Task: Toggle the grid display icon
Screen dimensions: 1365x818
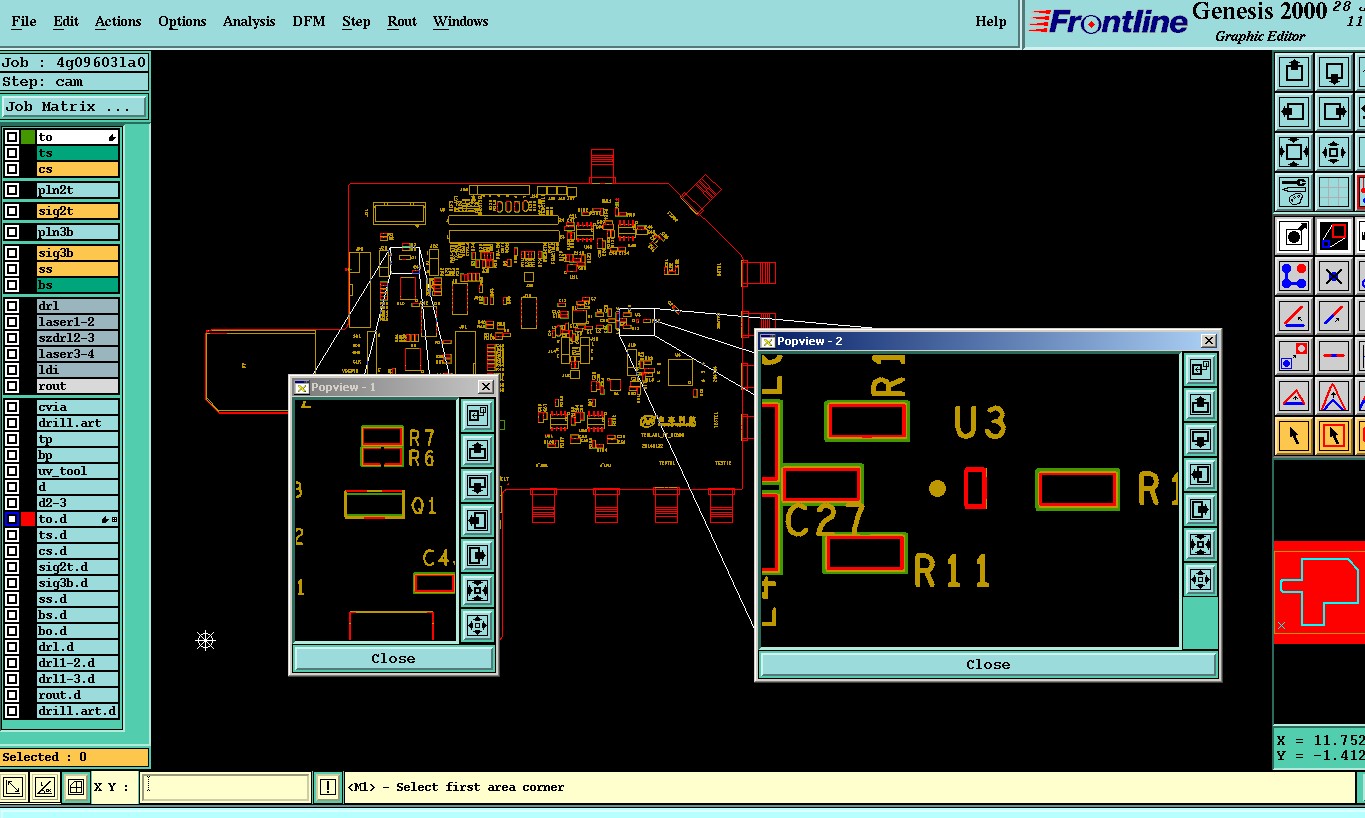Action: tap(1334, 191)
